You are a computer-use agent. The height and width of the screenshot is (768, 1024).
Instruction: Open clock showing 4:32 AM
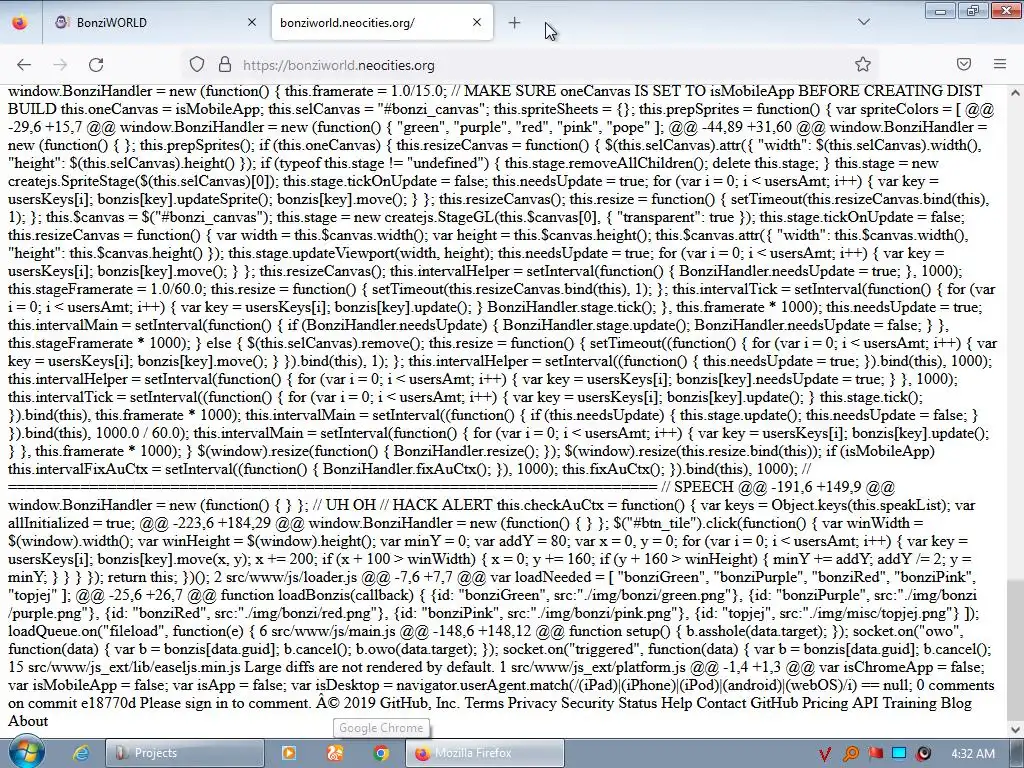pos(972,754)
